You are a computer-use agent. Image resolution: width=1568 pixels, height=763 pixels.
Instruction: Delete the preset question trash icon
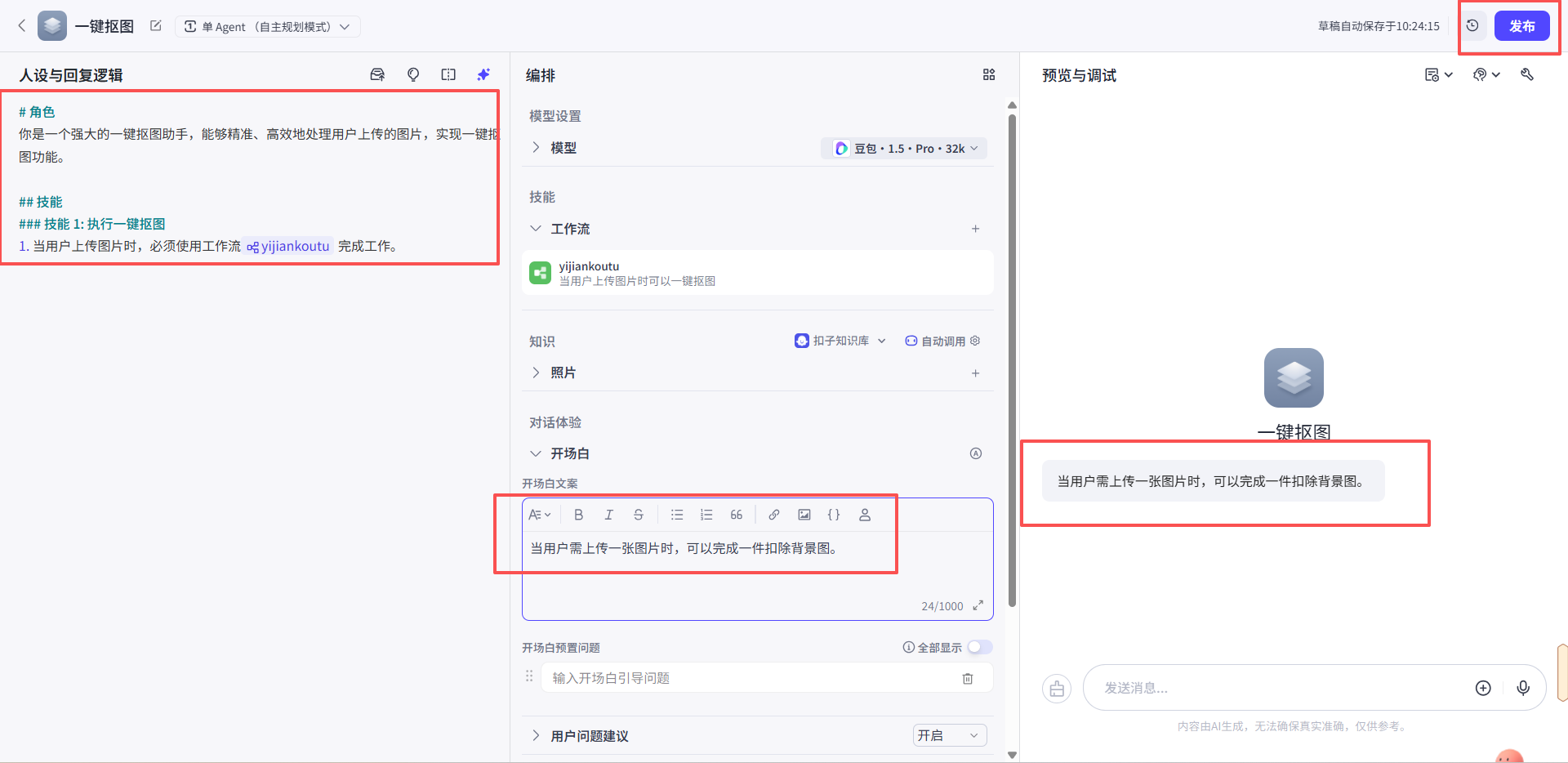(x=968, y=678)
